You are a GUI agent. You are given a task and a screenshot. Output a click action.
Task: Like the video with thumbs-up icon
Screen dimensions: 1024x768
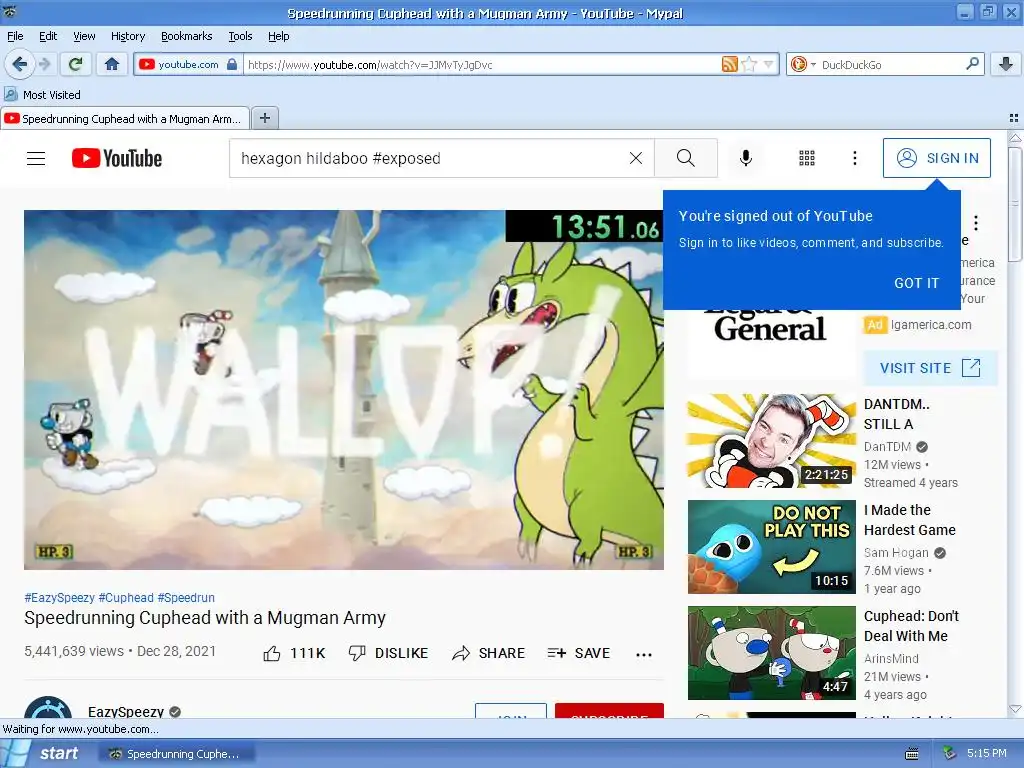[x=272, y=653]
